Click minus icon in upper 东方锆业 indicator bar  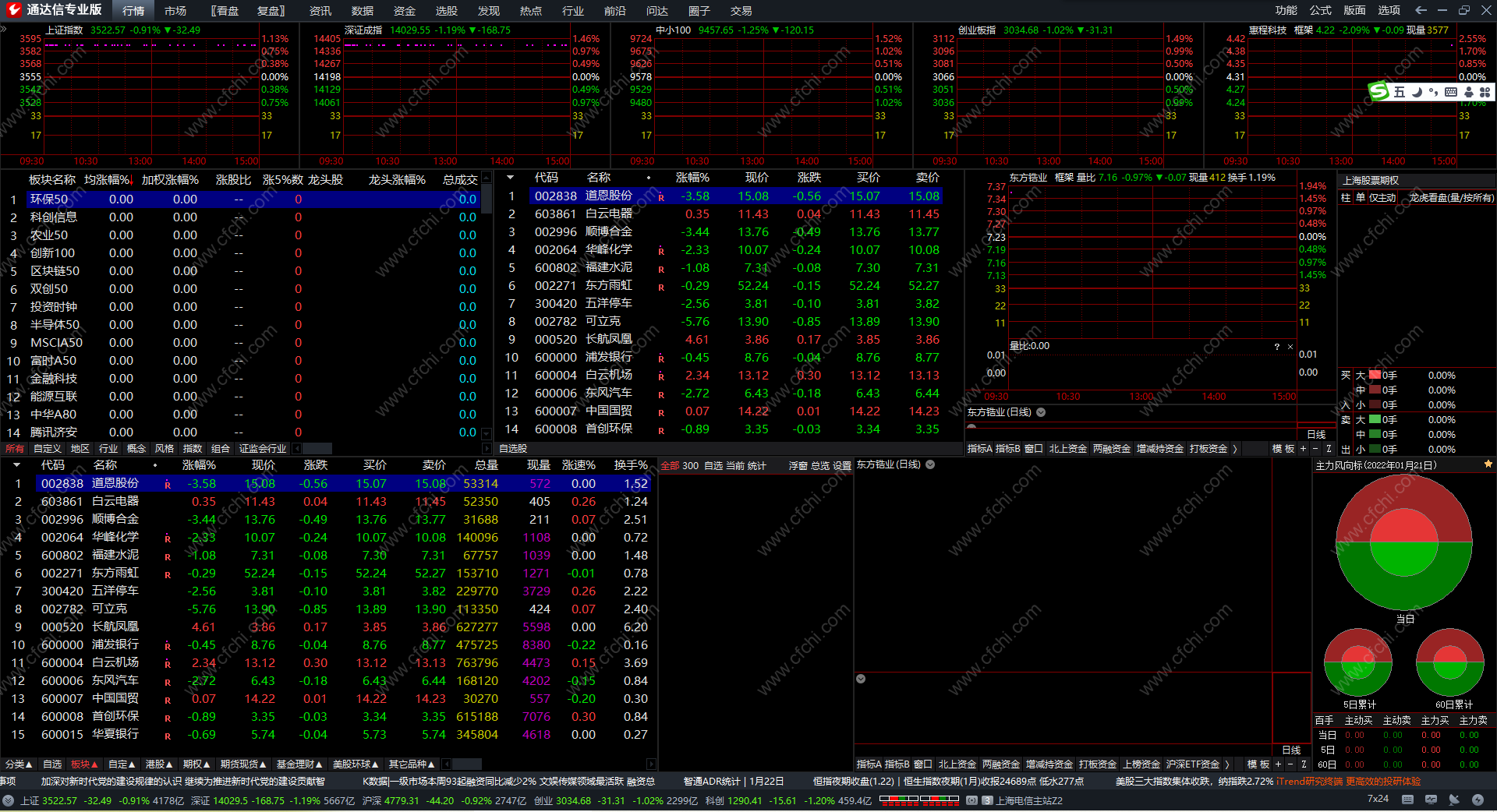1315,449
